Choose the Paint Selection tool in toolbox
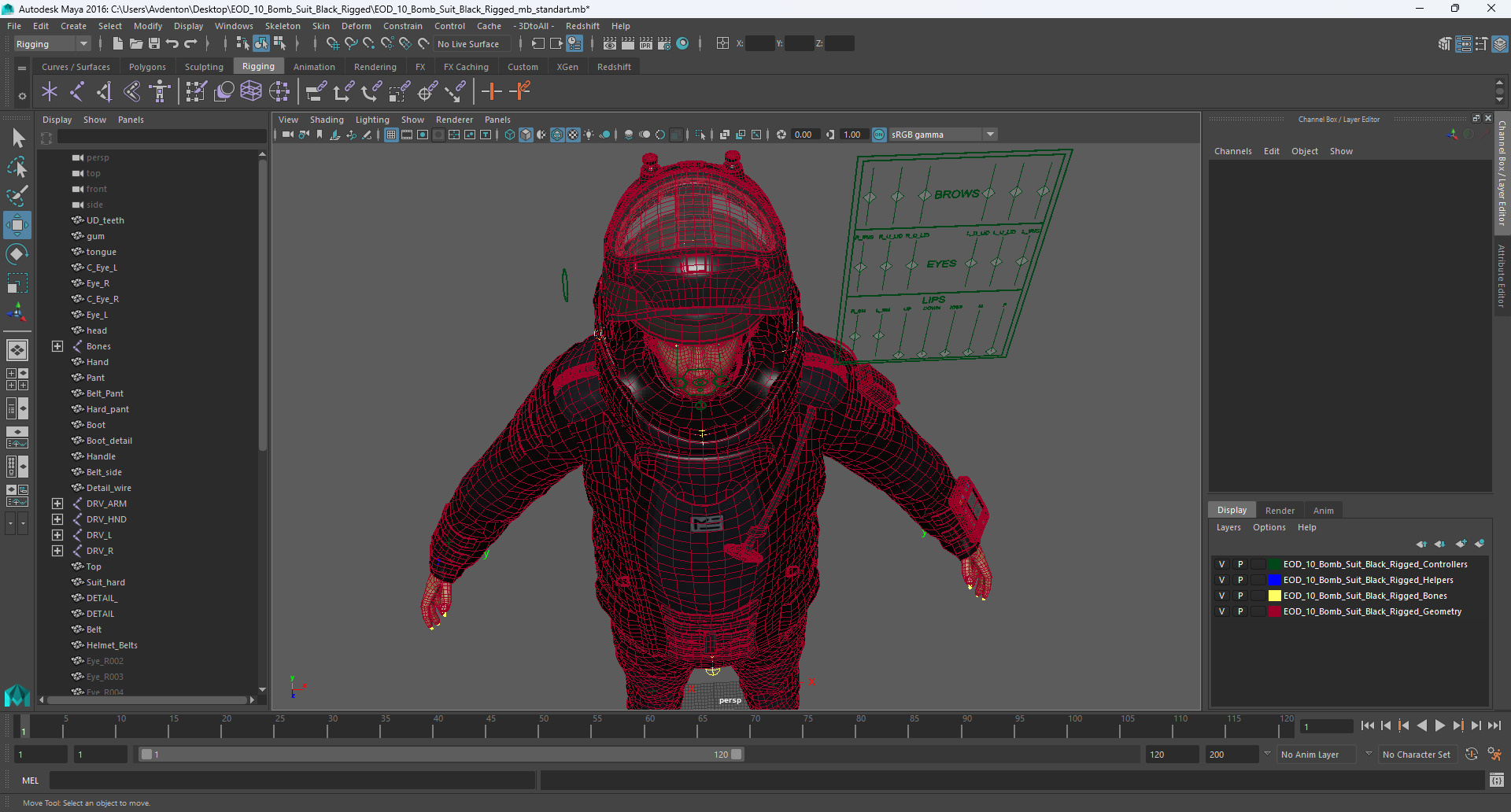The height and width of the screenshot is (812, 1511). 17,196
